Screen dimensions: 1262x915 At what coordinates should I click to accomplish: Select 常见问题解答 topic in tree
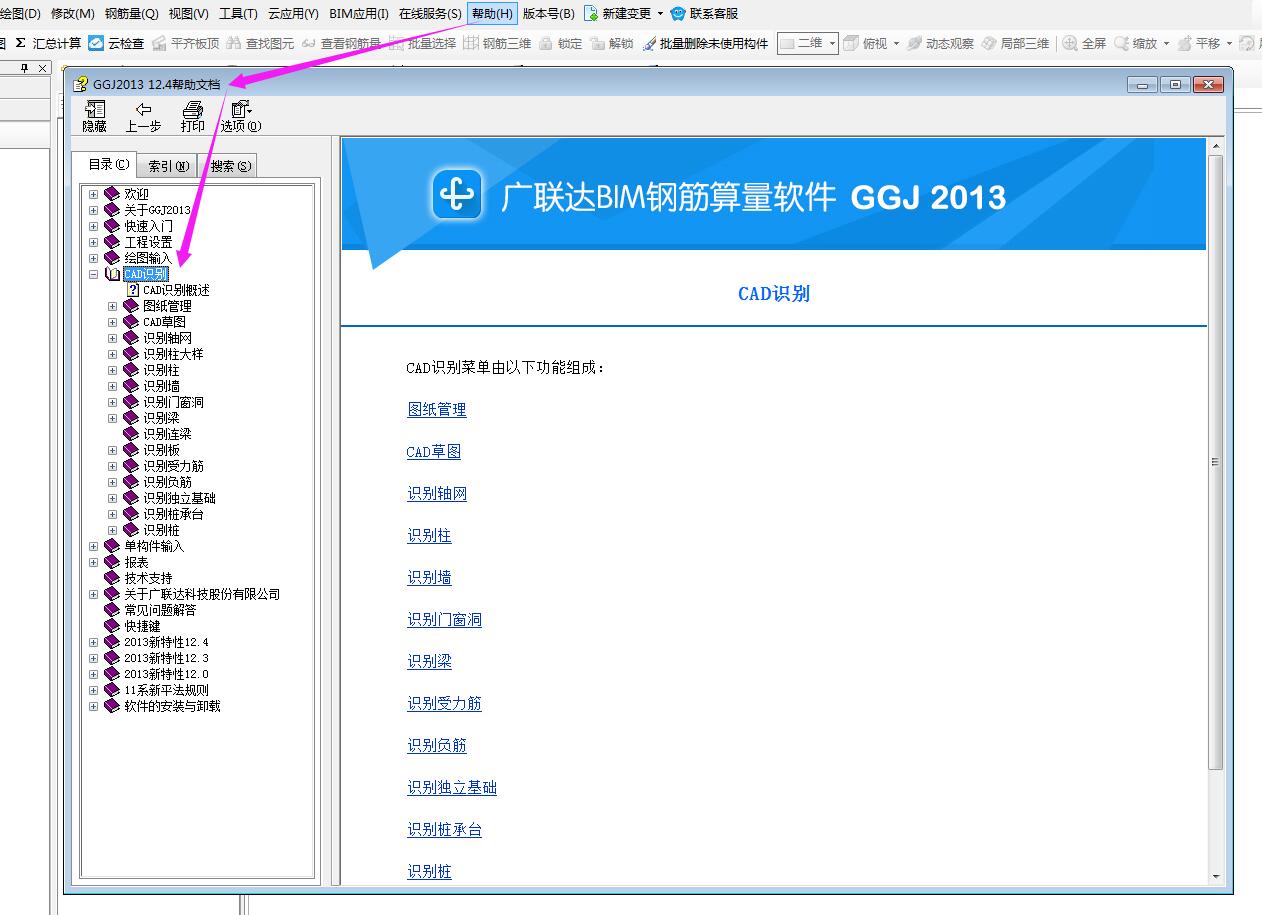160,610
